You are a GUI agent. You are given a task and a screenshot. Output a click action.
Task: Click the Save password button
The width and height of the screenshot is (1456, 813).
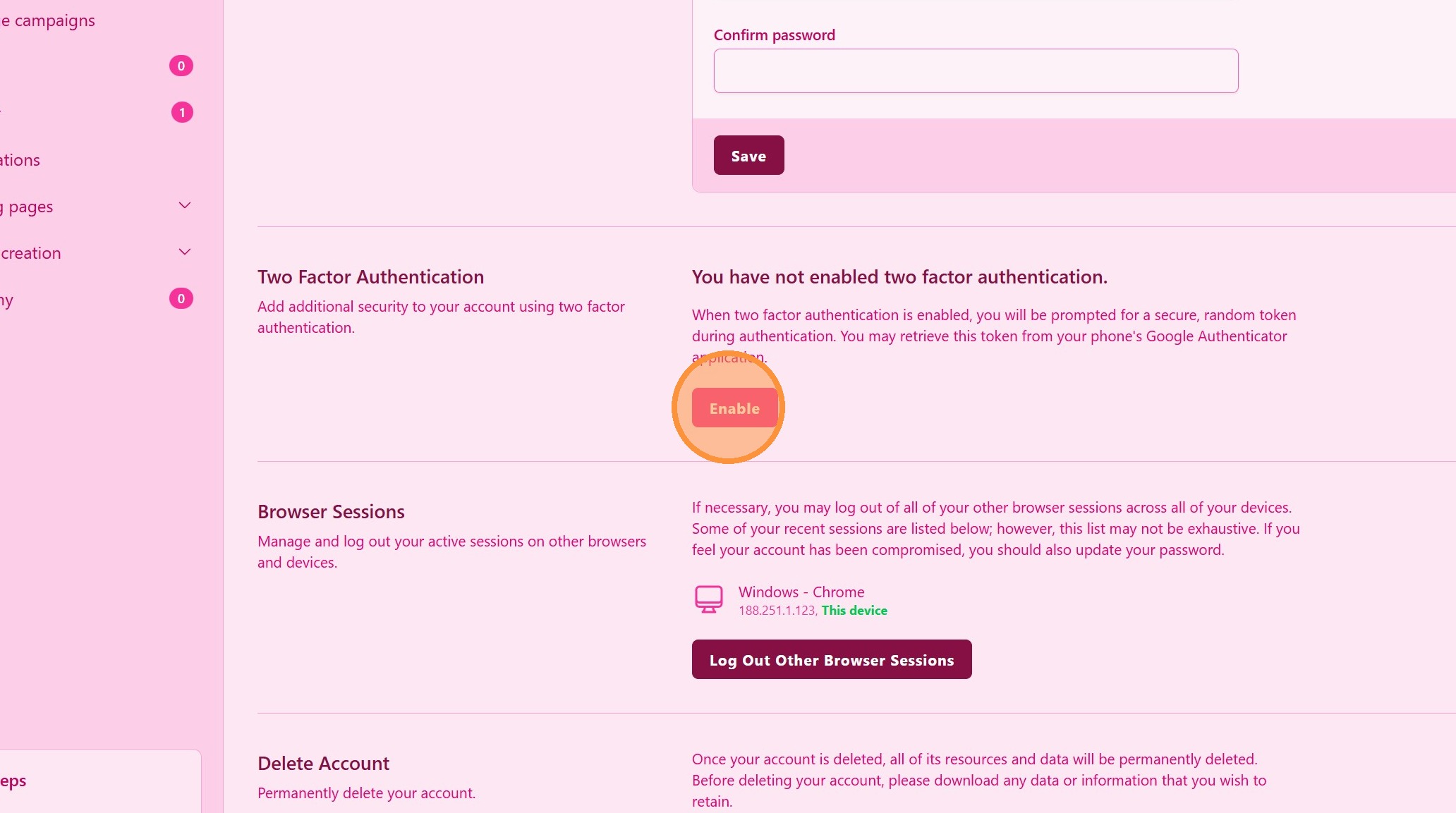tap(748, 156)
